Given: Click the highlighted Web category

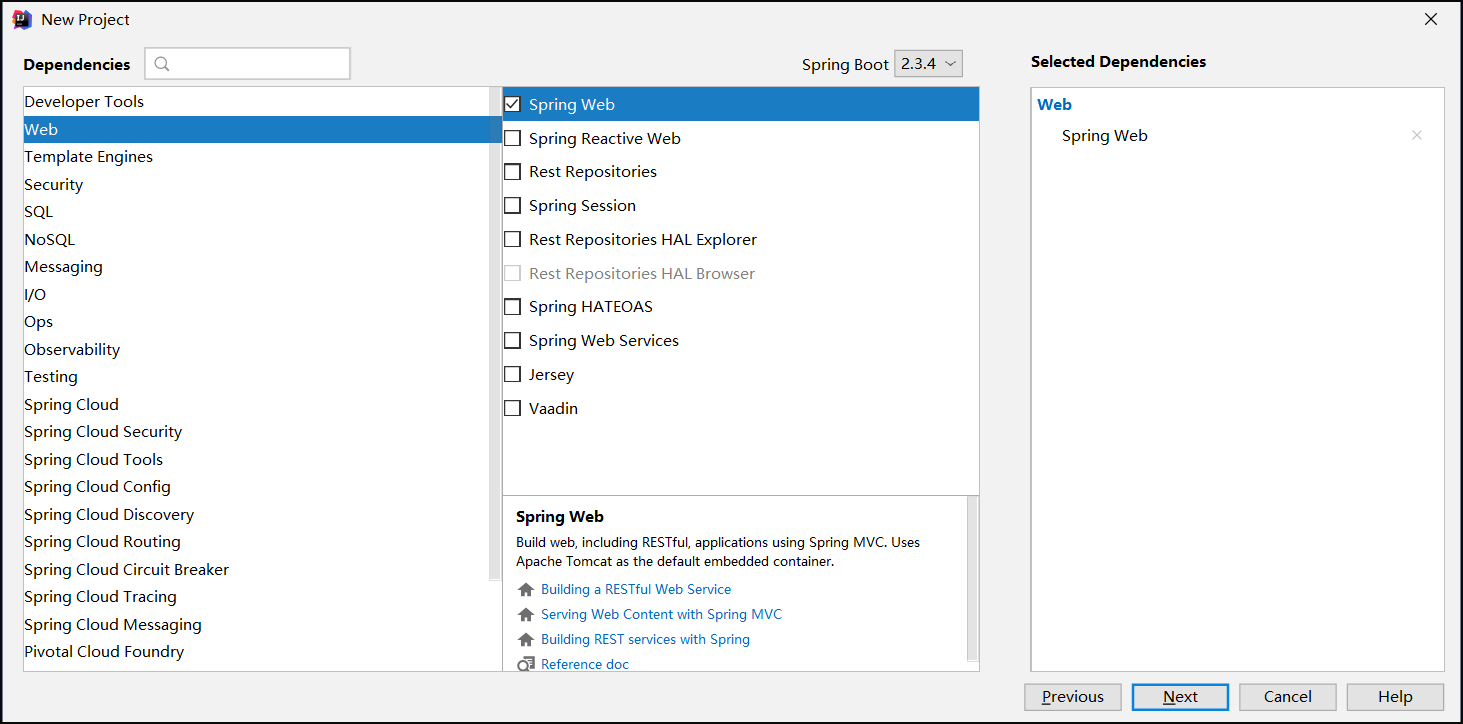Looking at the screenshot, I should [262, 130].
